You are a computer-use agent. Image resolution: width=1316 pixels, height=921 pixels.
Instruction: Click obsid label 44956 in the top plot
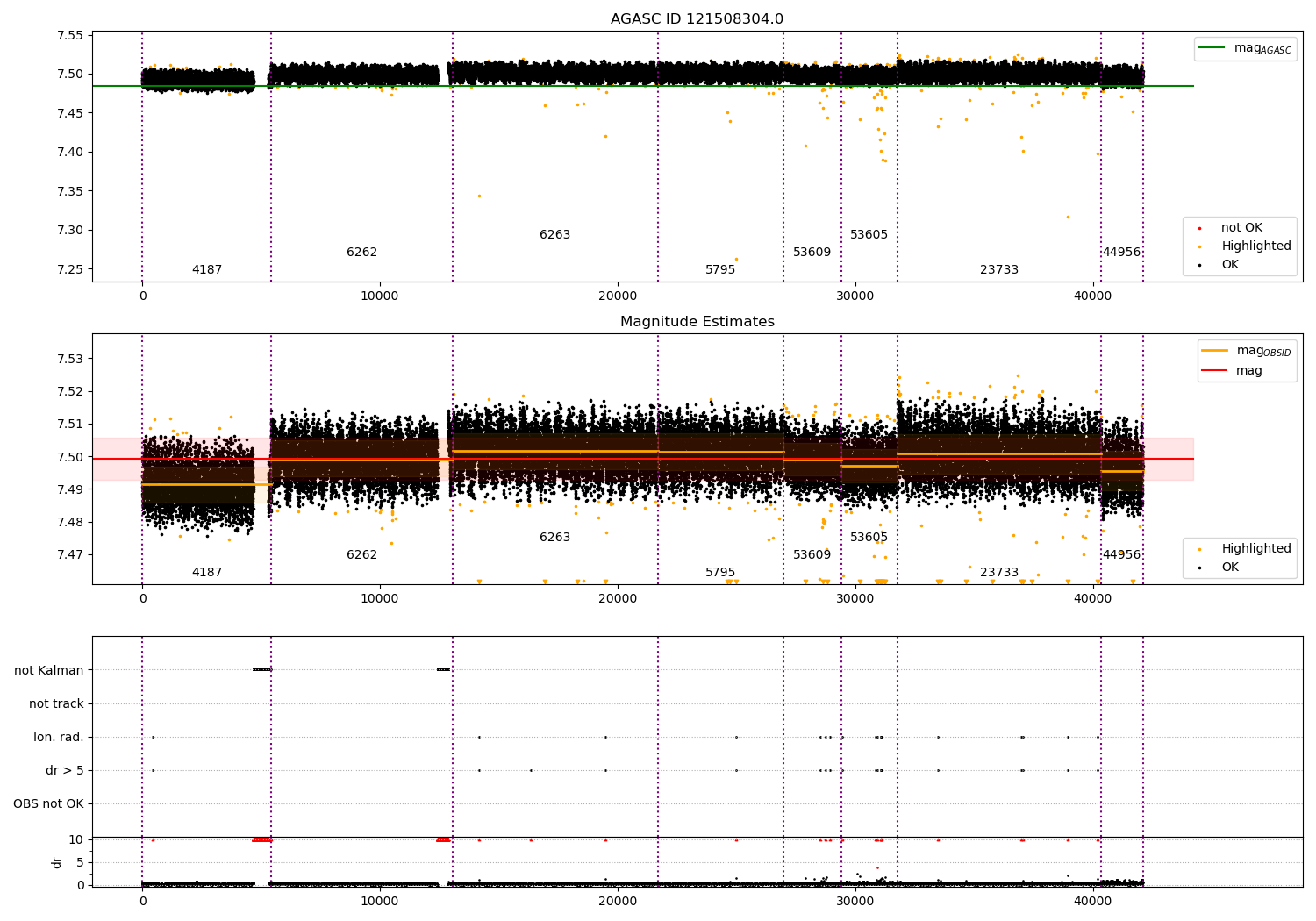(x=1122, y=253)
